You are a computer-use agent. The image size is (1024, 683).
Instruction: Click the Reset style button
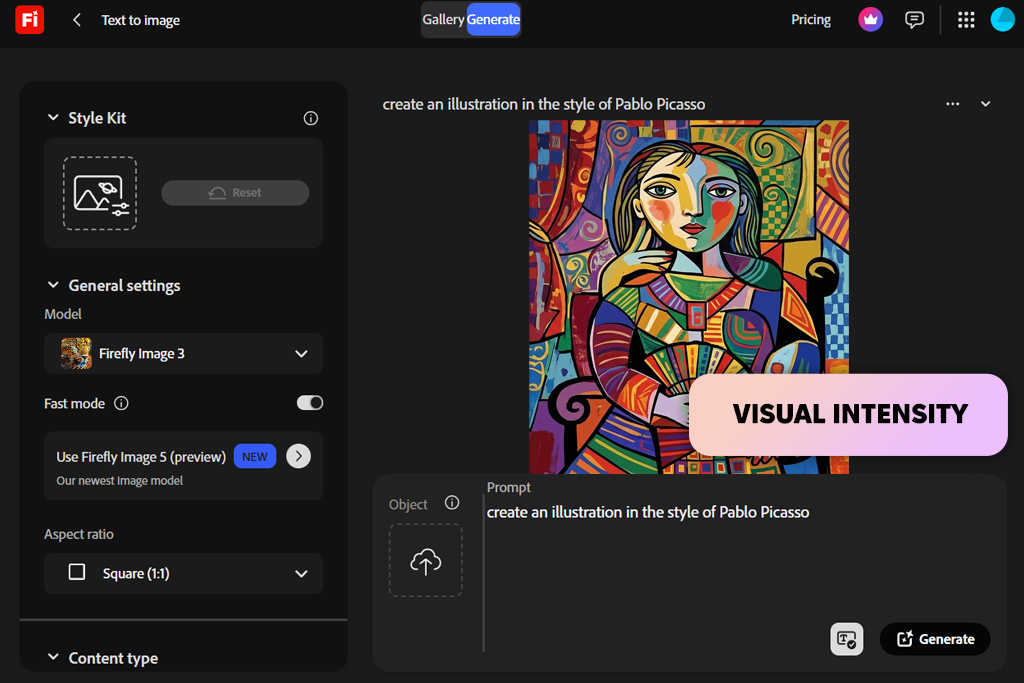point(235,193)
